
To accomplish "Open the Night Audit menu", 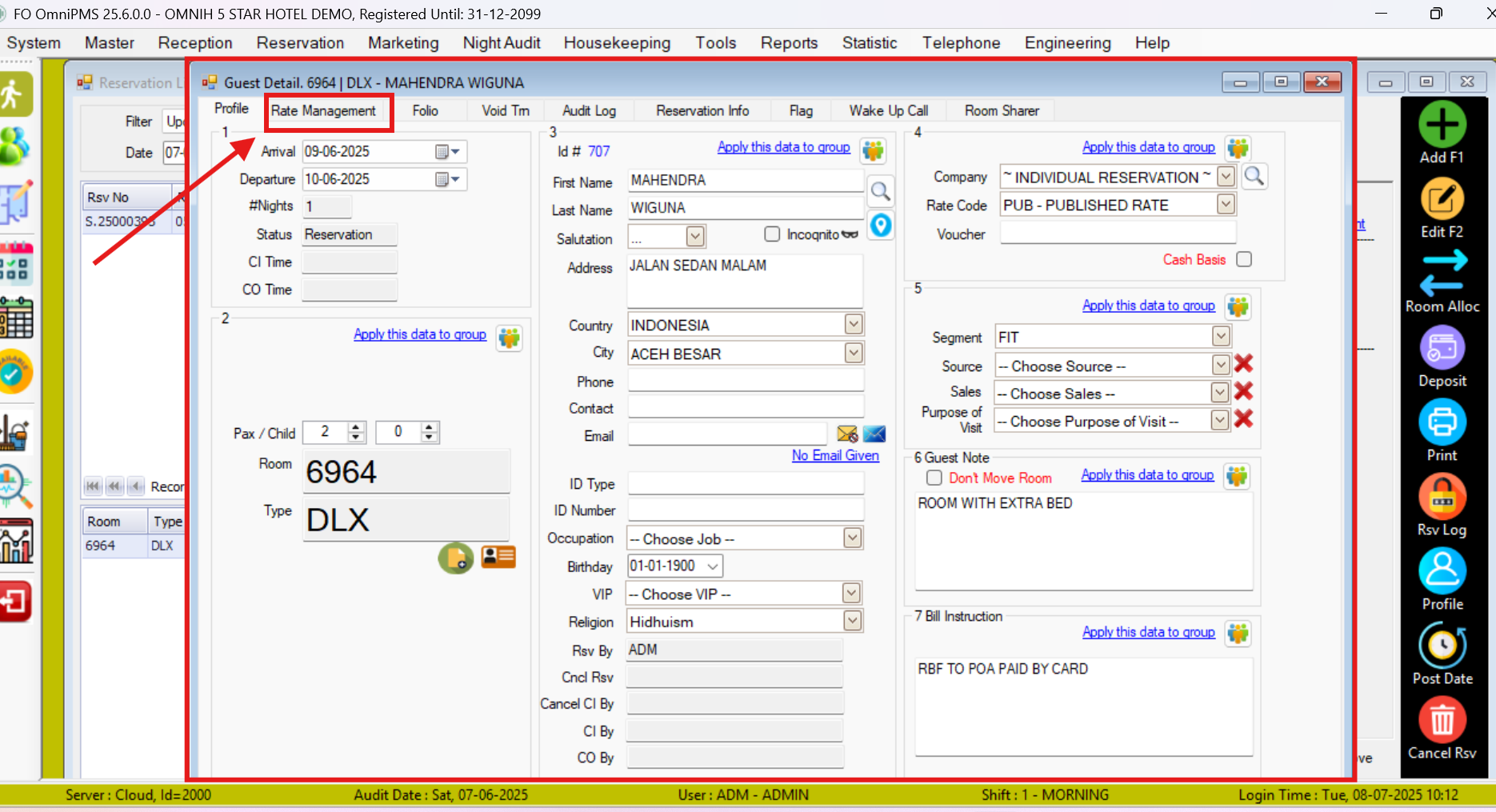I will click(502, 42).
